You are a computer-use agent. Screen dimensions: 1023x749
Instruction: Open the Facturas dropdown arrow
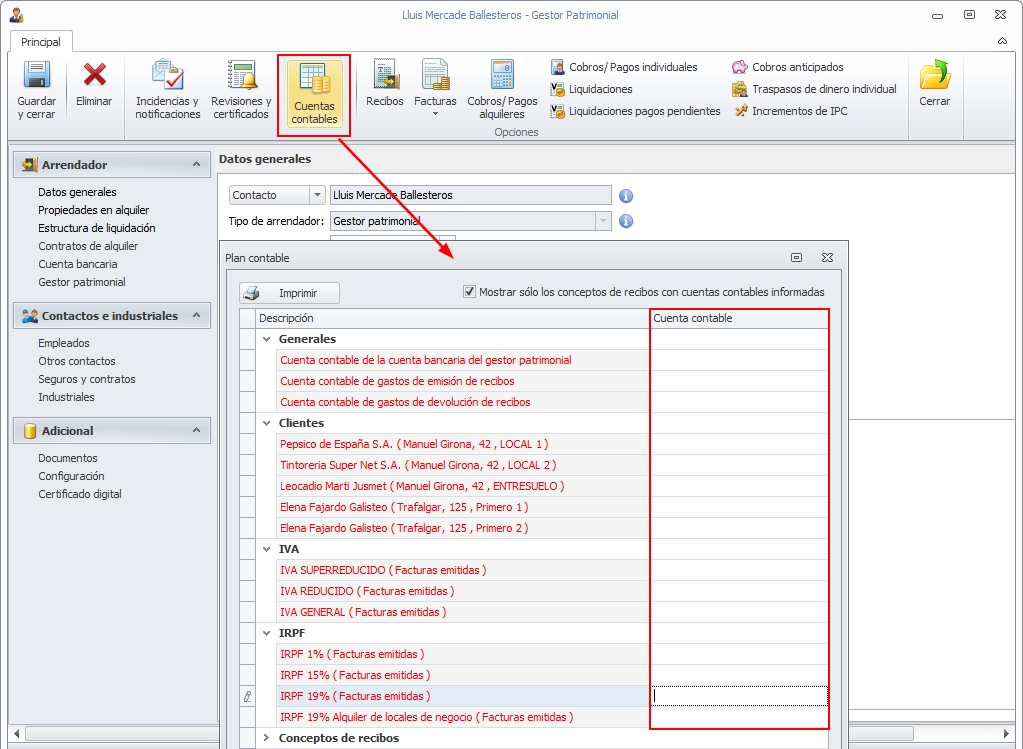coord(435,114)
